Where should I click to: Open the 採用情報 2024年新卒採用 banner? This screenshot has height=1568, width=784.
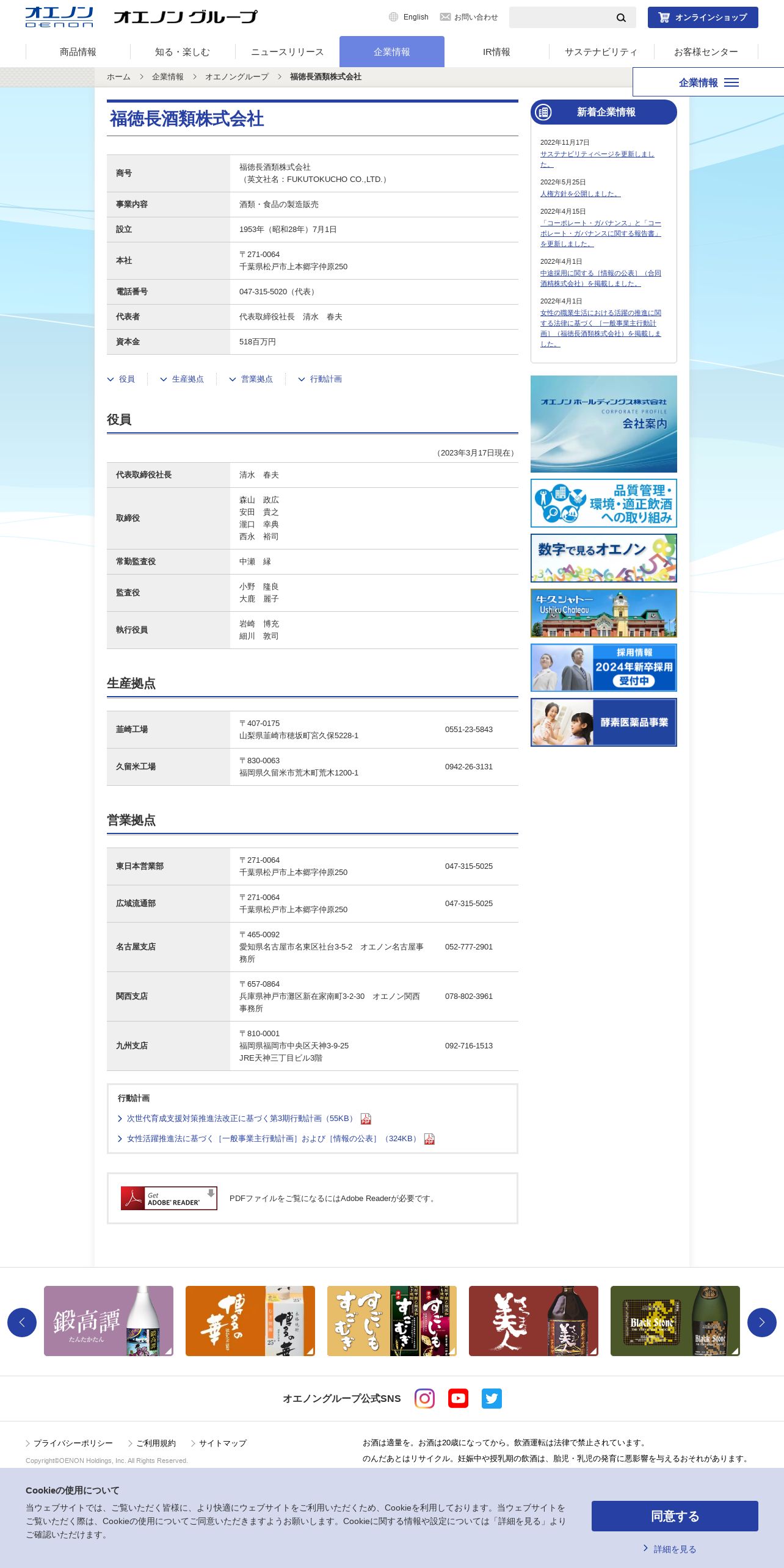tap(604, 667)
